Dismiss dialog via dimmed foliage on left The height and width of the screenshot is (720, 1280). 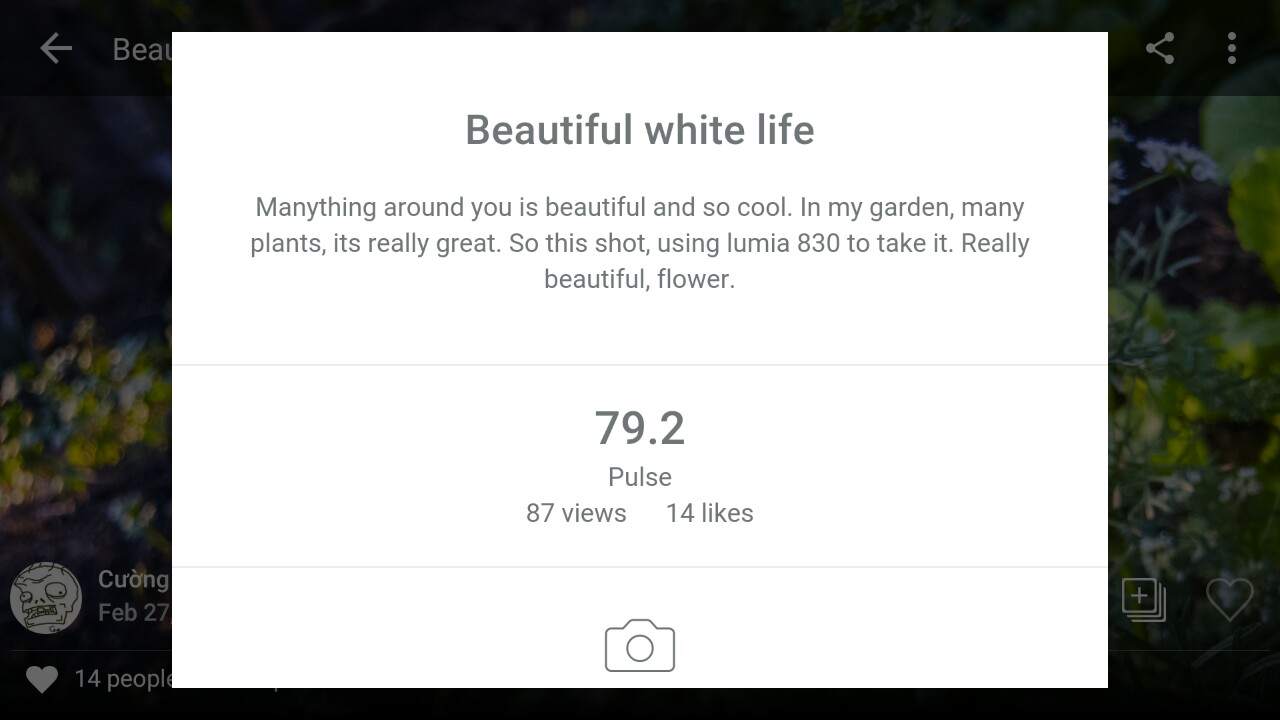click(86, 330)
